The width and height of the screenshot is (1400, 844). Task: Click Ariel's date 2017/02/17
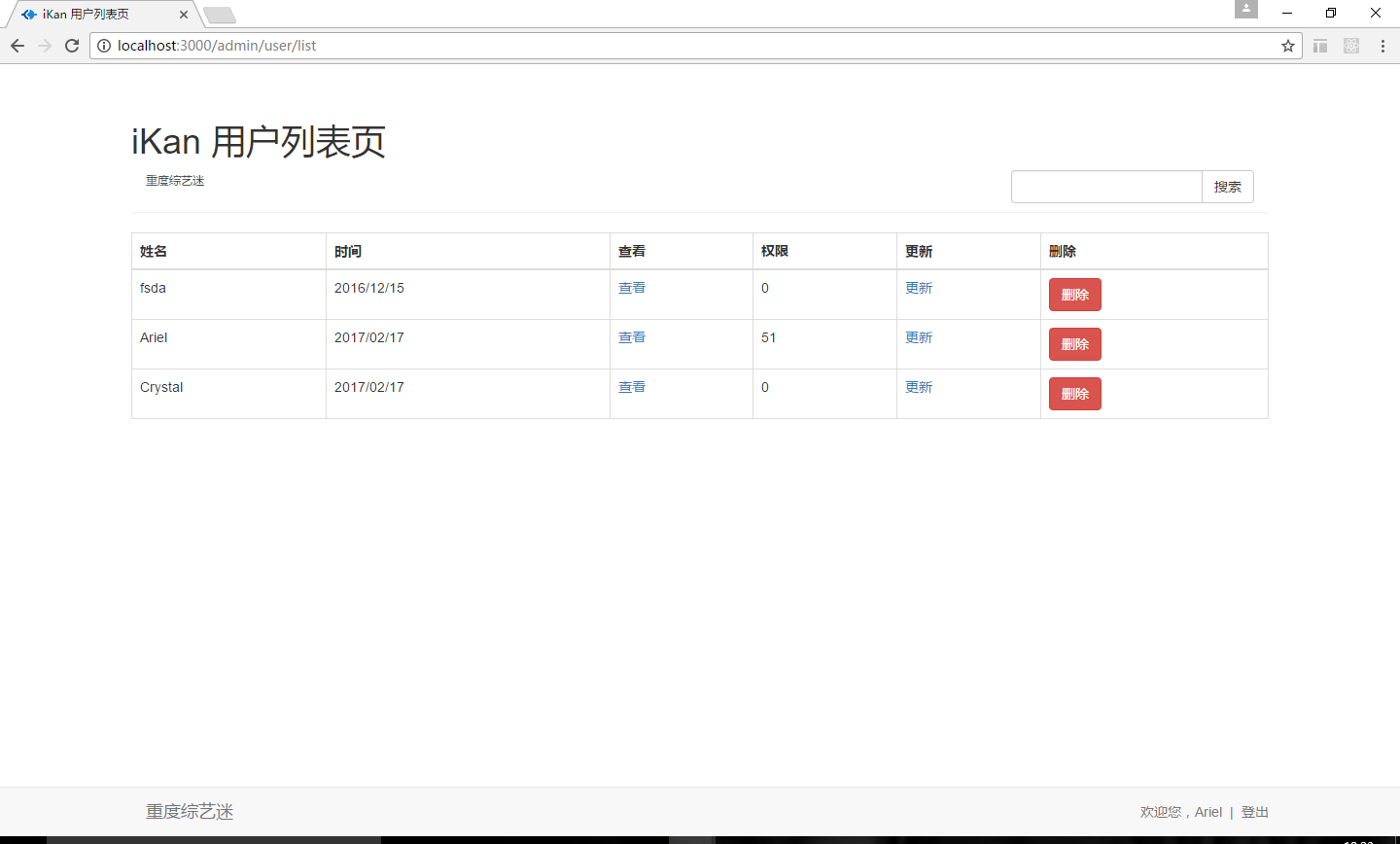(369, 337)
